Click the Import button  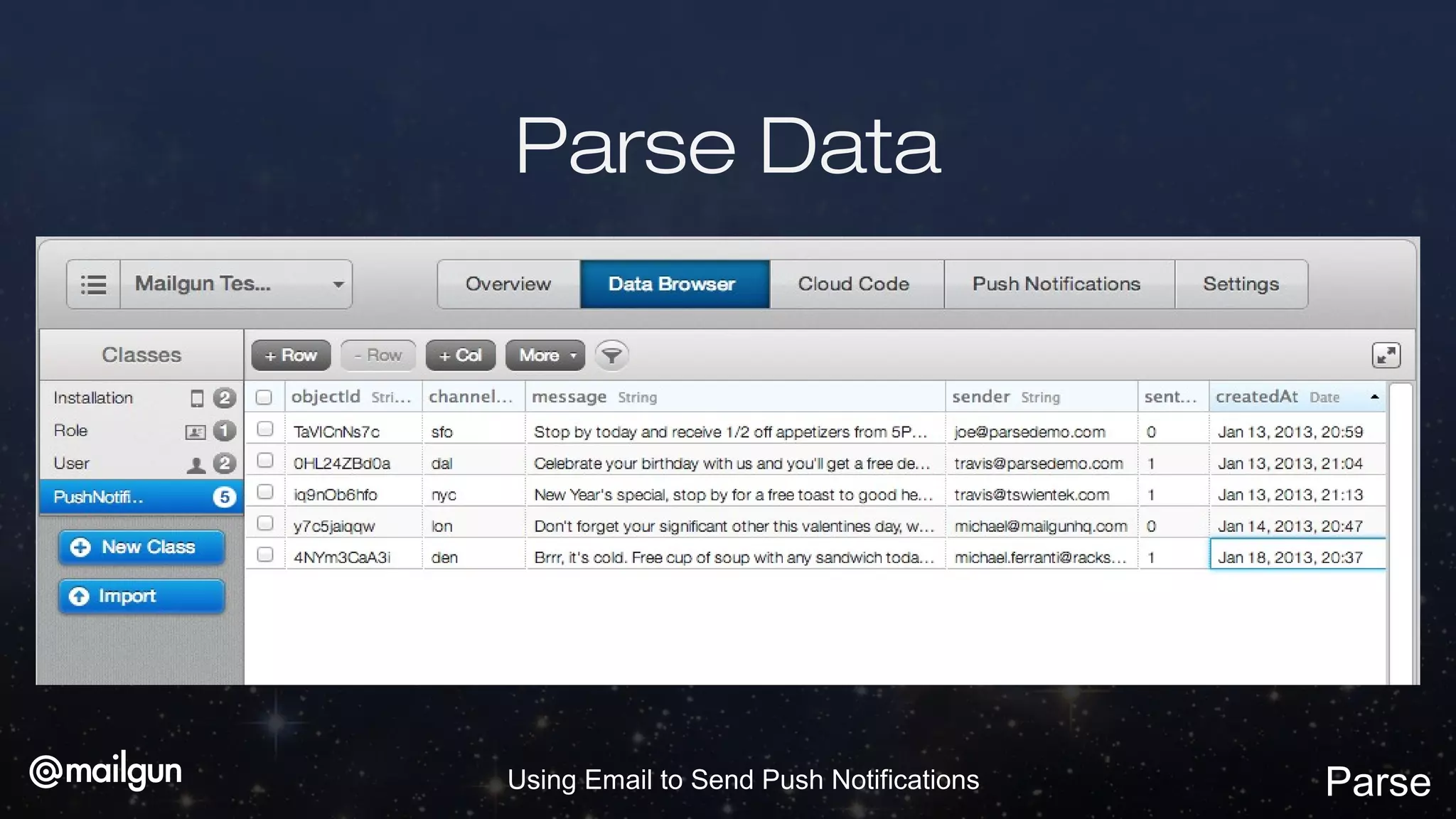coord(141,596)
